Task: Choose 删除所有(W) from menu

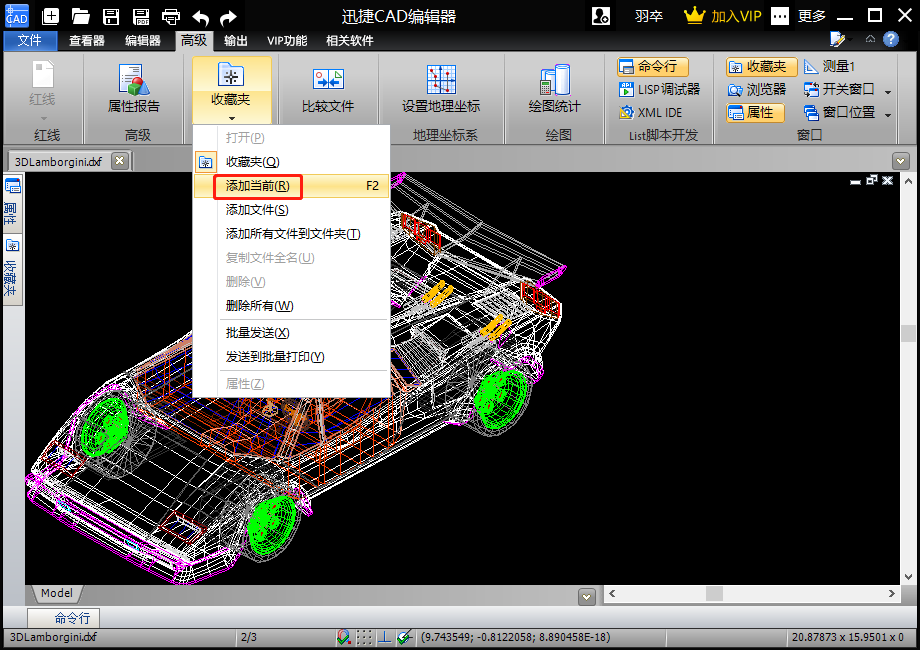Action: [x=292, y=306]
